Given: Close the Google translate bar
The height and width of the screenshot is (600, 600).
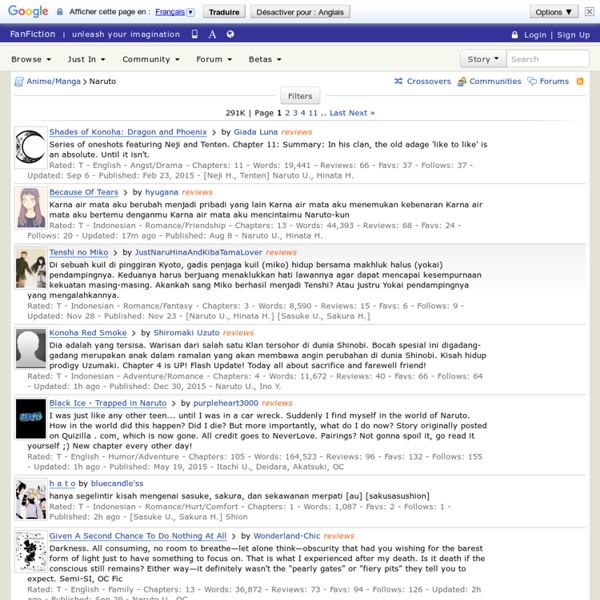Looking at the screenshot, I should coord(589,11).
